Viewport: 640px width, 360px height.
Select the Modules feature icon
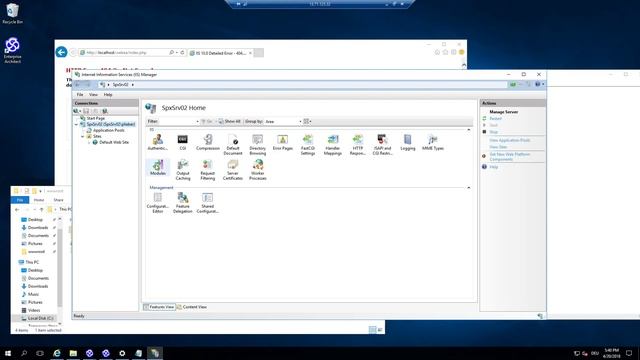click(x=158, y=168)
